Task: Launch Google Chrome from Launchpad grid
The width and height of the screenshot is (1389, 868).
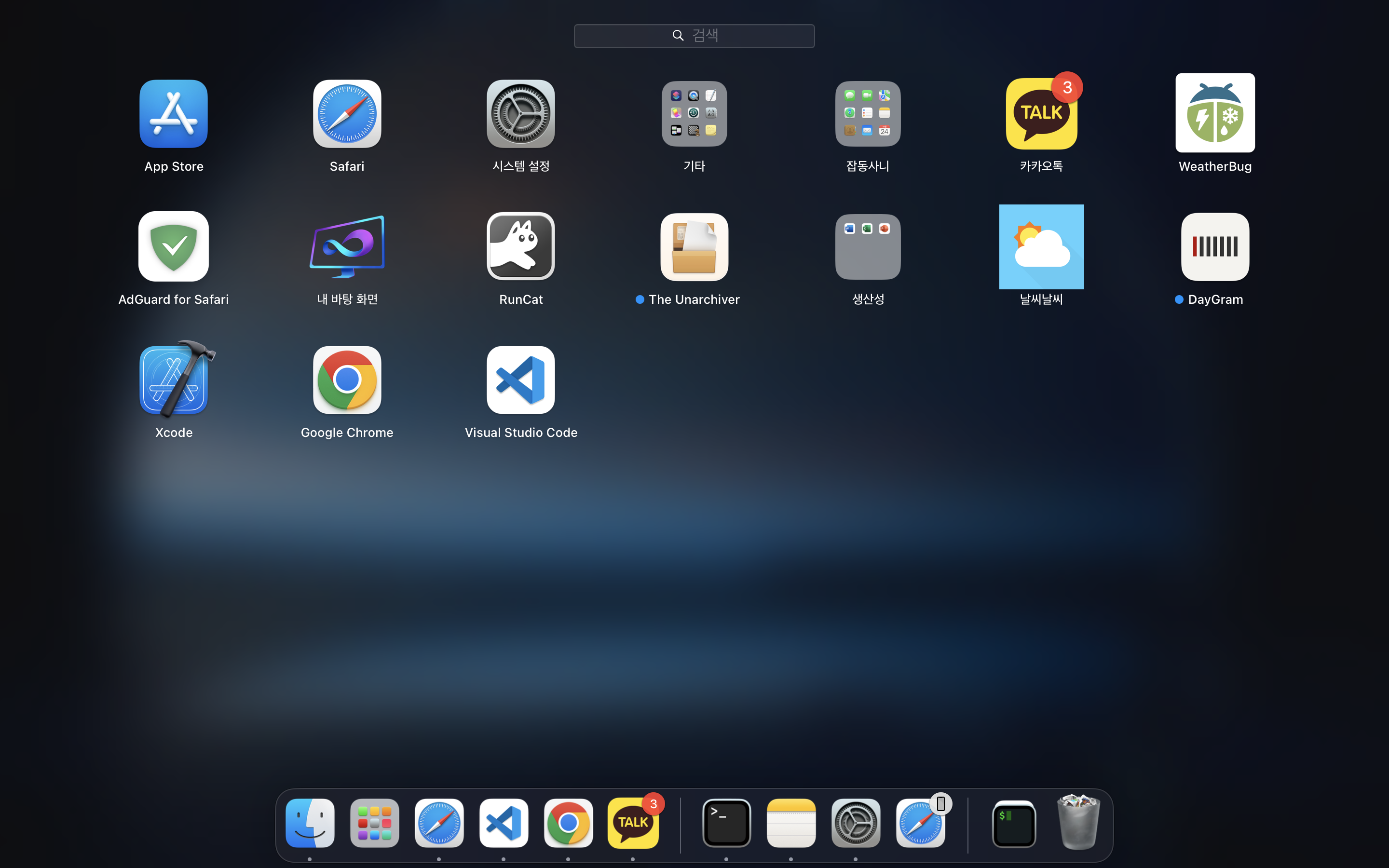Action: pos(347,380)
